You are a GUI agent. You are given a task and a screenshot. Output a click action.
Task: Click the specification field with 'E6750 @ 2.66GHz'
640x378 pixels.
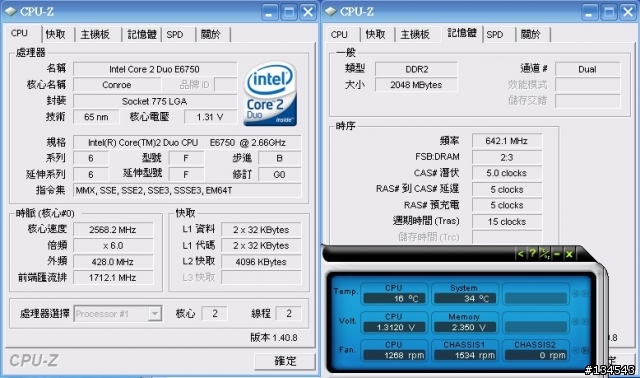coord(187,142)
